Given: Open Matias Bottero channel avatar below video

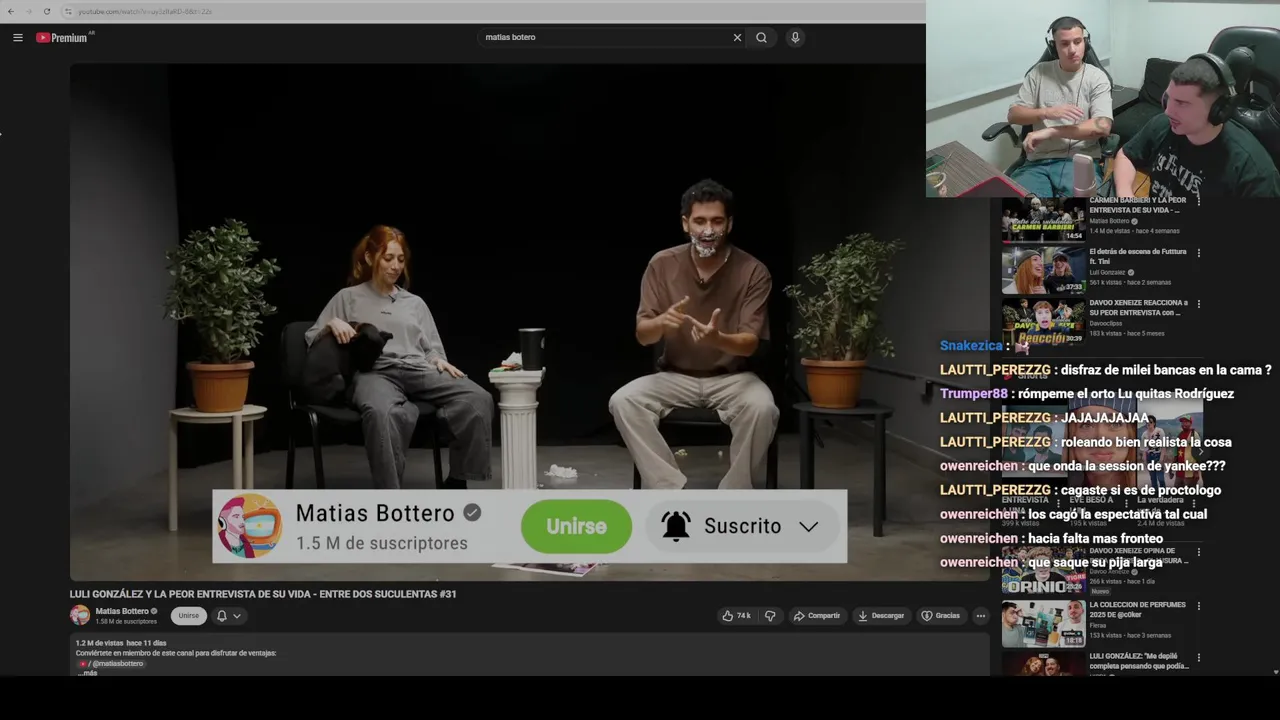Looking at the screenshot, I should 80,615.
